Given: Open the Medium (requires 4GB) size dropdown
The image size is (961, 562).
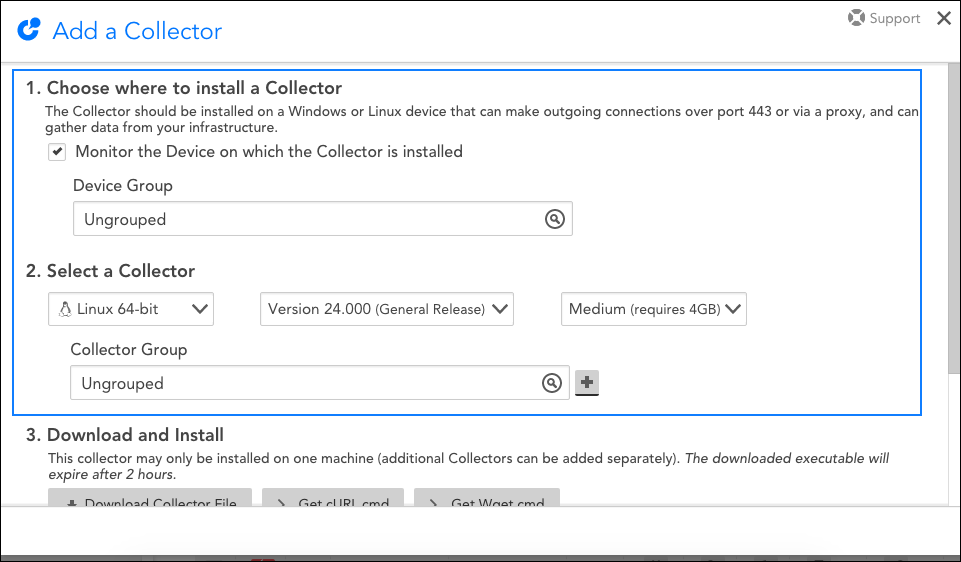Looking at the screenshot, I should pos(654,309).
